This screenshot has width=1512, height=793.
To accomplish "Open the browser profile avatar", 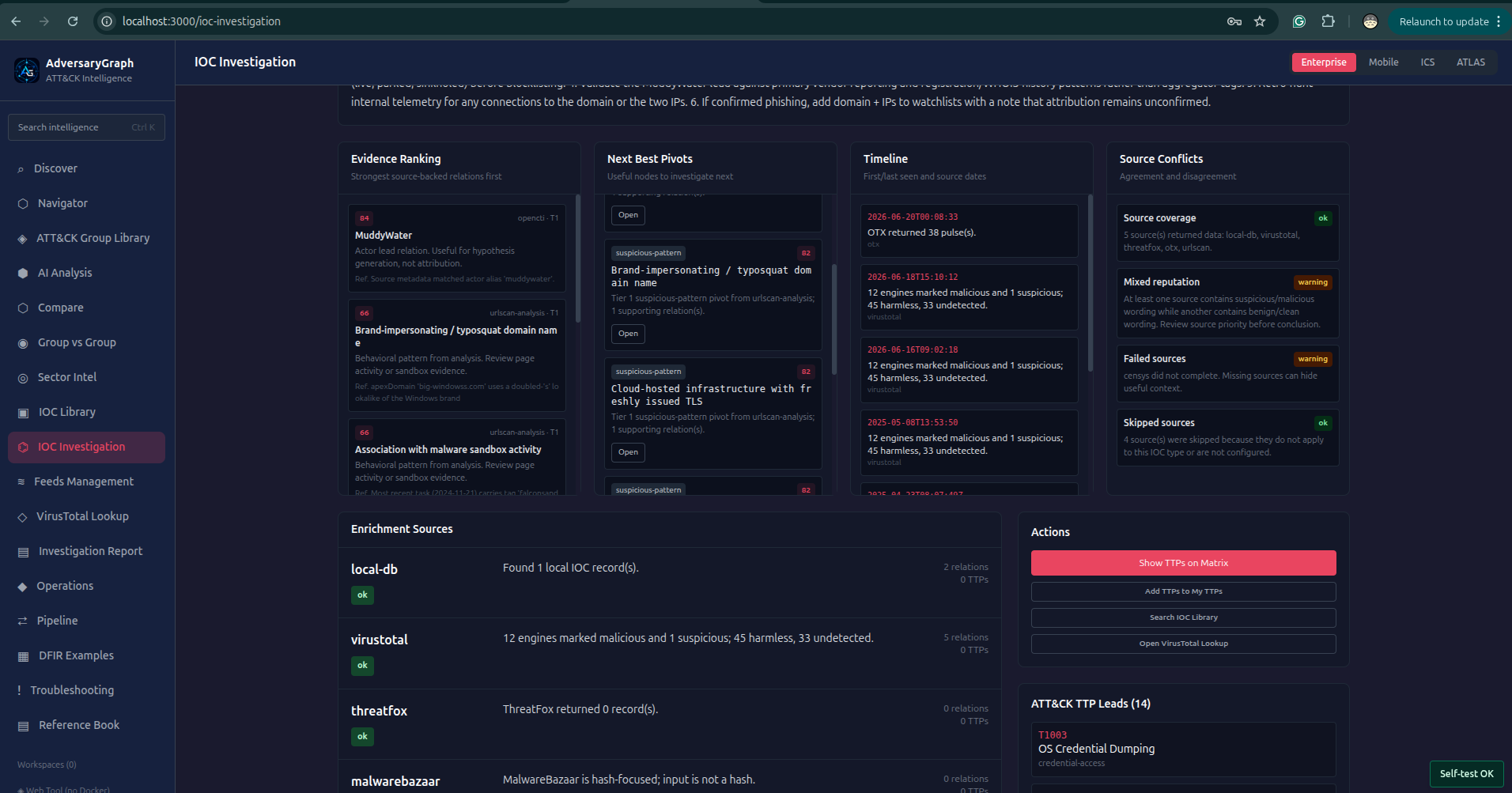I will [x=1370, y=21].
